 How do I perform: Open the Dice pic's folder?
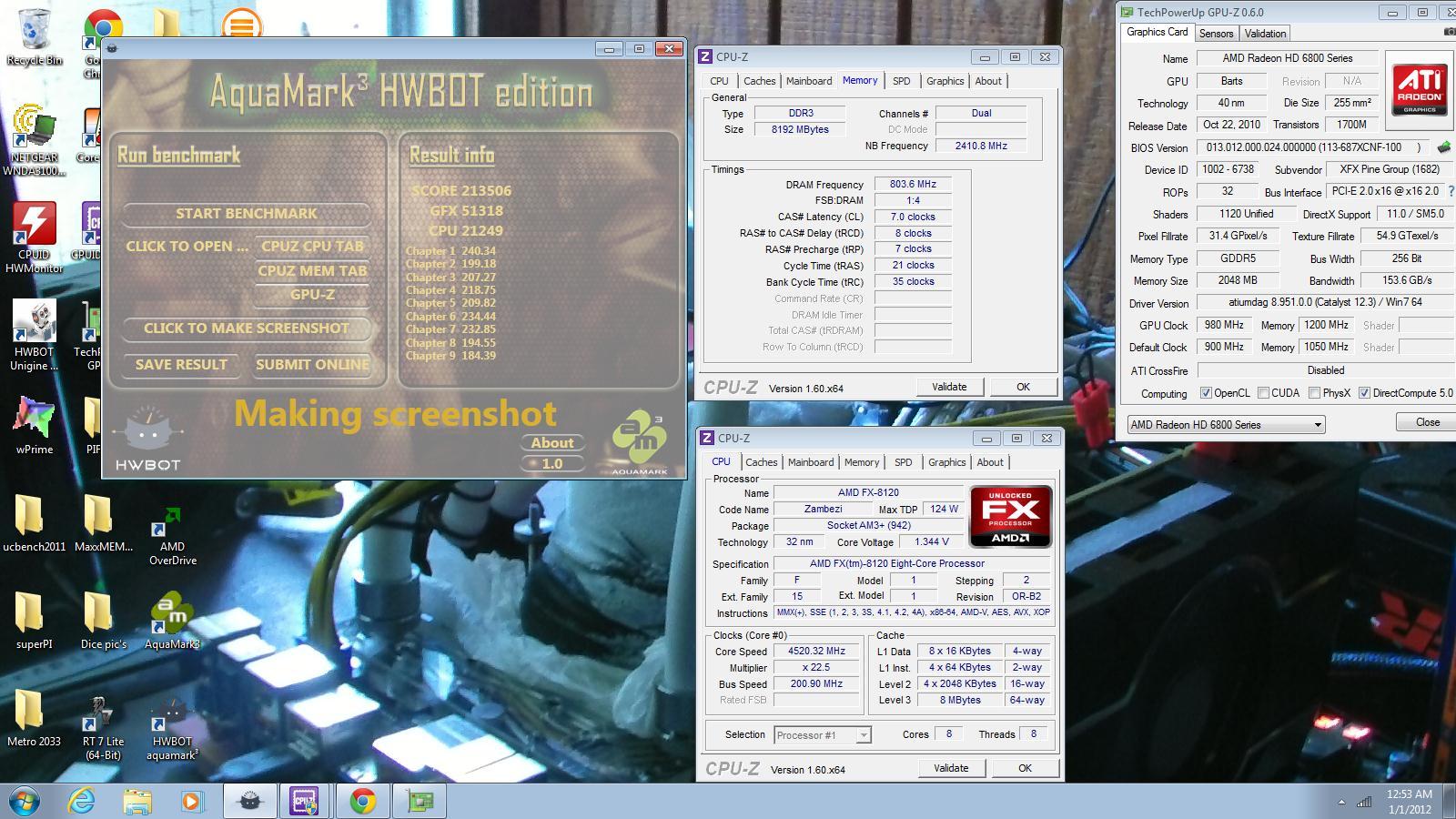(x=104, y=622)
